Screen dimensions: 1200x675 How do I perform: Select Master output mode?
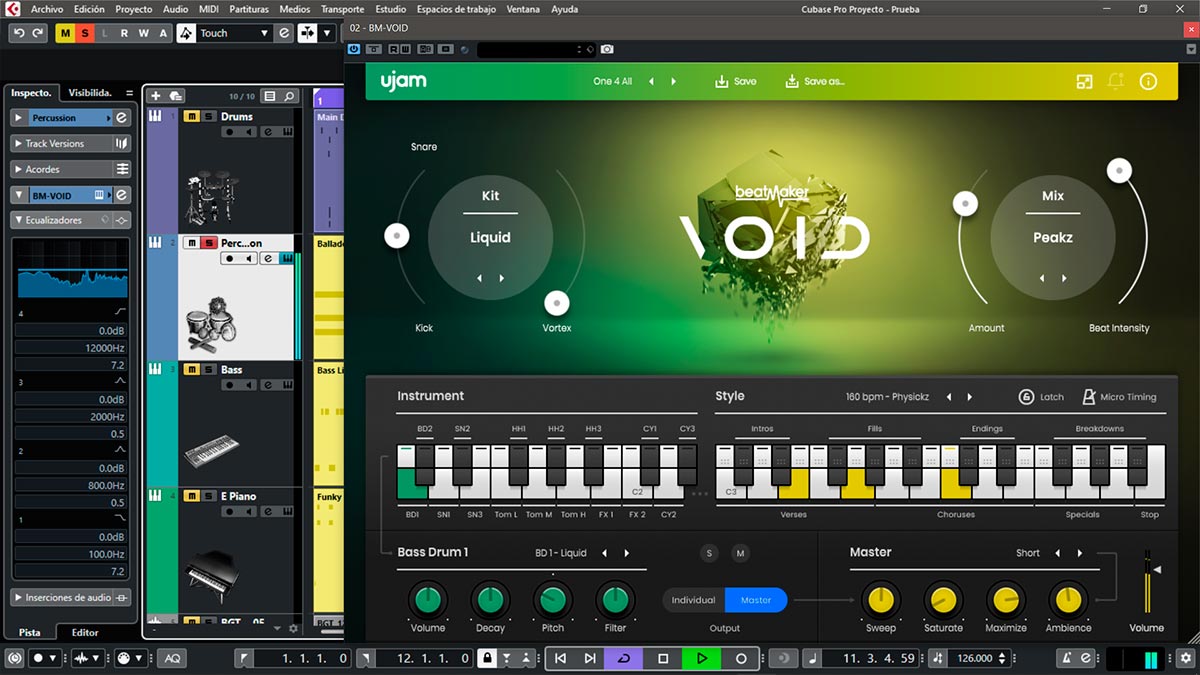point(756,600)
